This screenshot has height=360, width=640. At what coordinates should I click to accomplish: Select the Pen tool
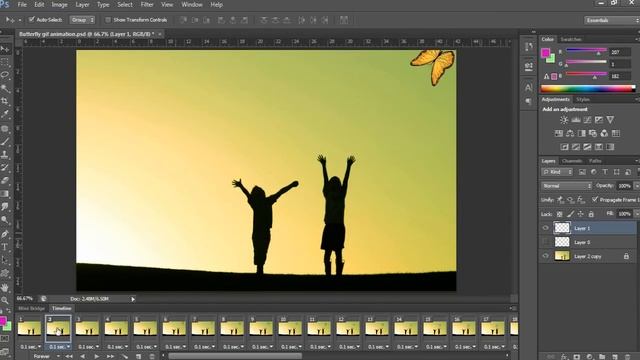[5, 234]
